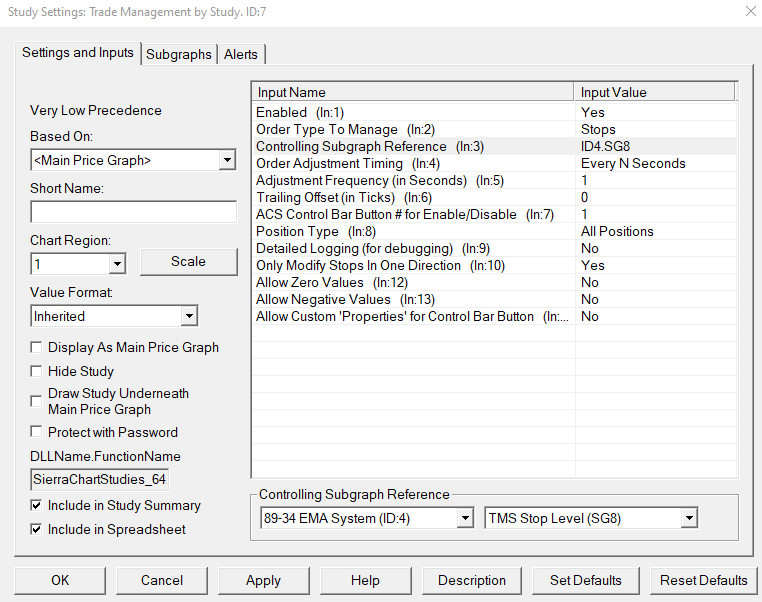Enable Display As Main Price Graph
Image resolution: width=762 pixels, height=602 pixels.
click(x=36, y=347)
